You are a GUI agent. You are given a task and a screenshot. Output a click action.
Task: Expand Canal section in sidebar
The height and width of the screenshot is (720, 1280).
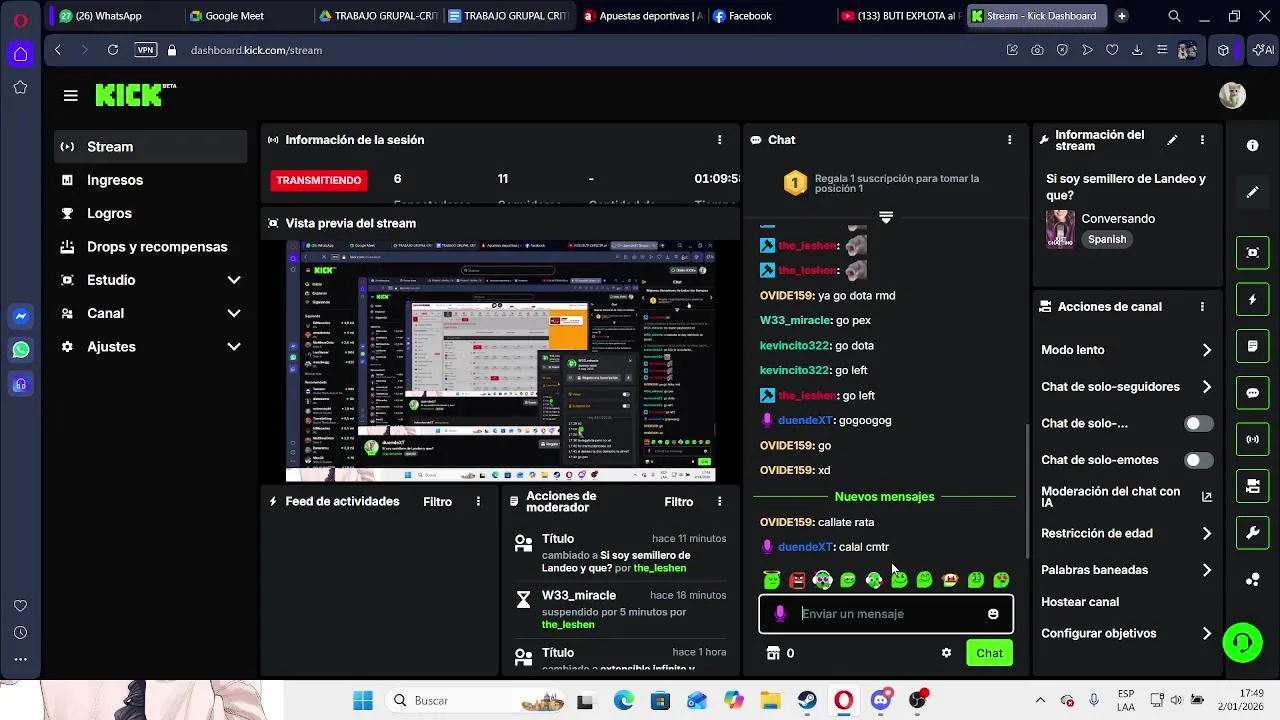coord(150,314)
